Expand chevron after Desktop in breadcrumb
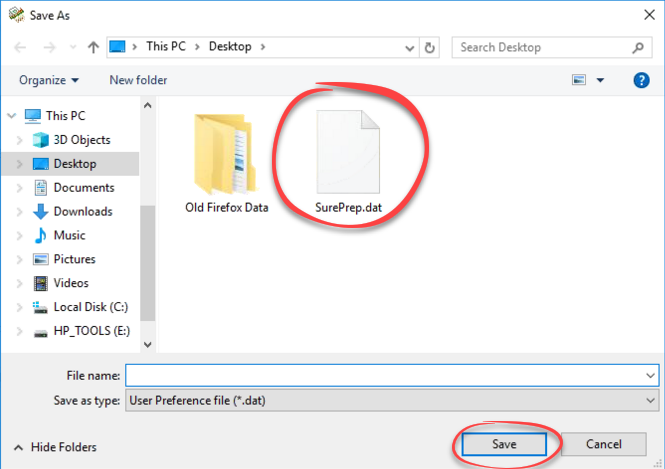The image size is (665, 469). 263,47
